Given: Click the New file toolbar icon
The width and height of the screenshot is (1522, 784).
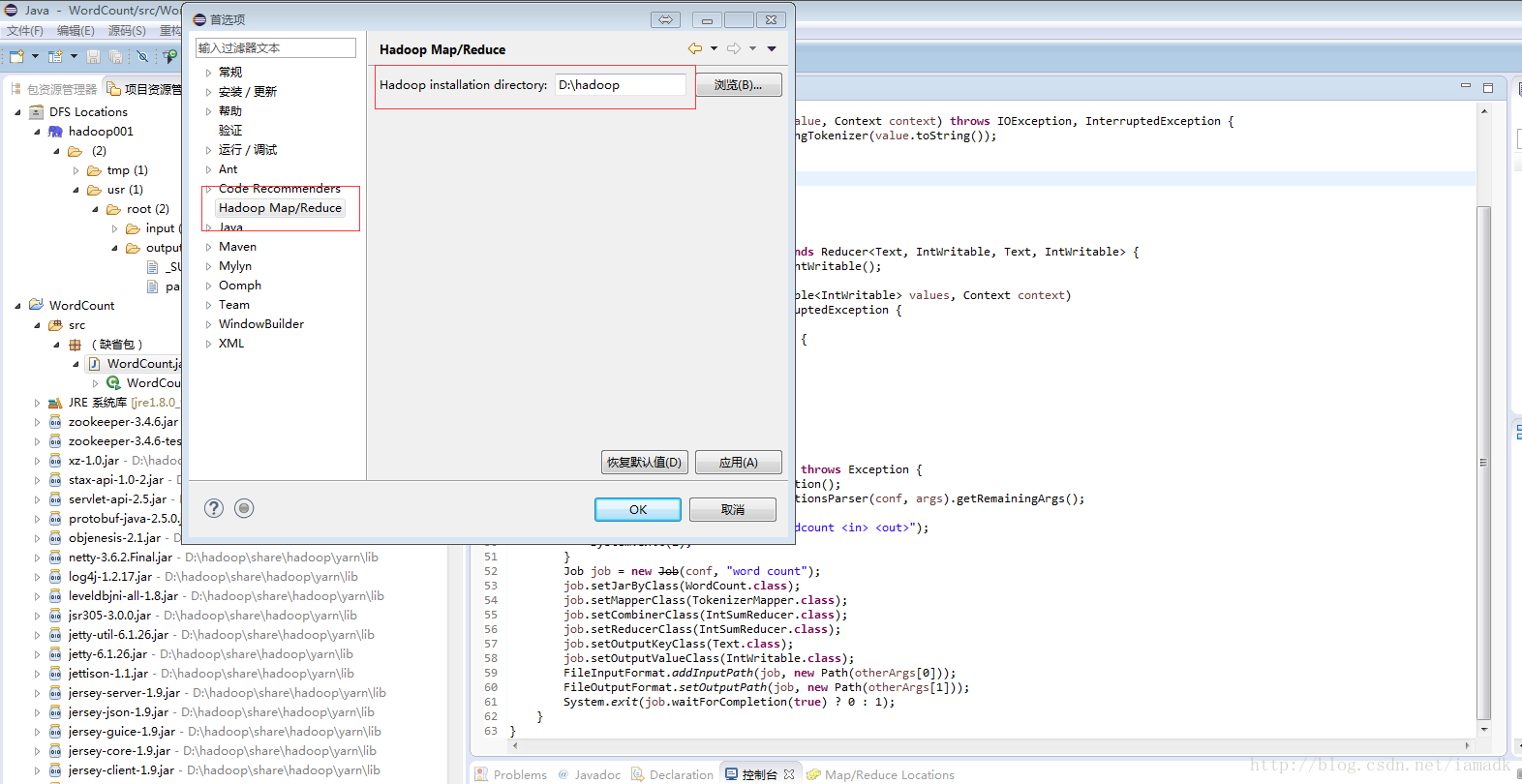Looking at the screenshot, I should click(16, 57).
